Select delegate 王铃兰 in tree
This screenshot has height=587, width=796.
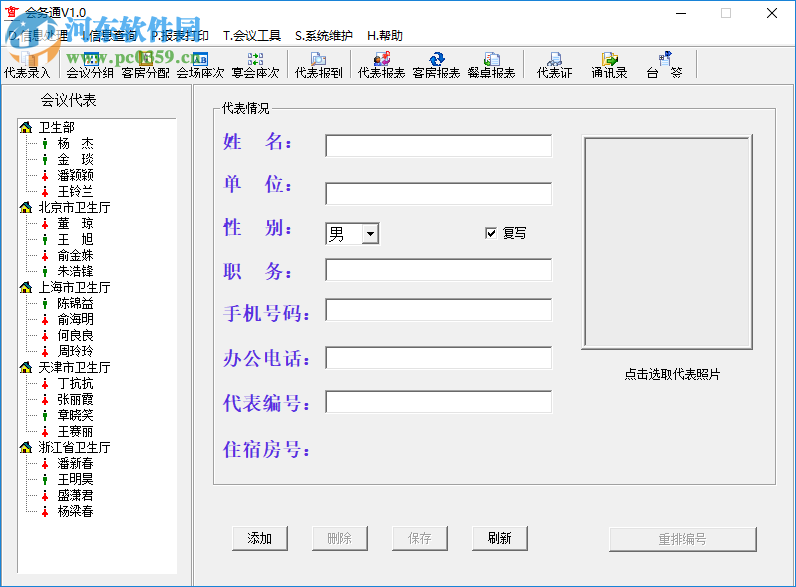click(x=75, y=191)
